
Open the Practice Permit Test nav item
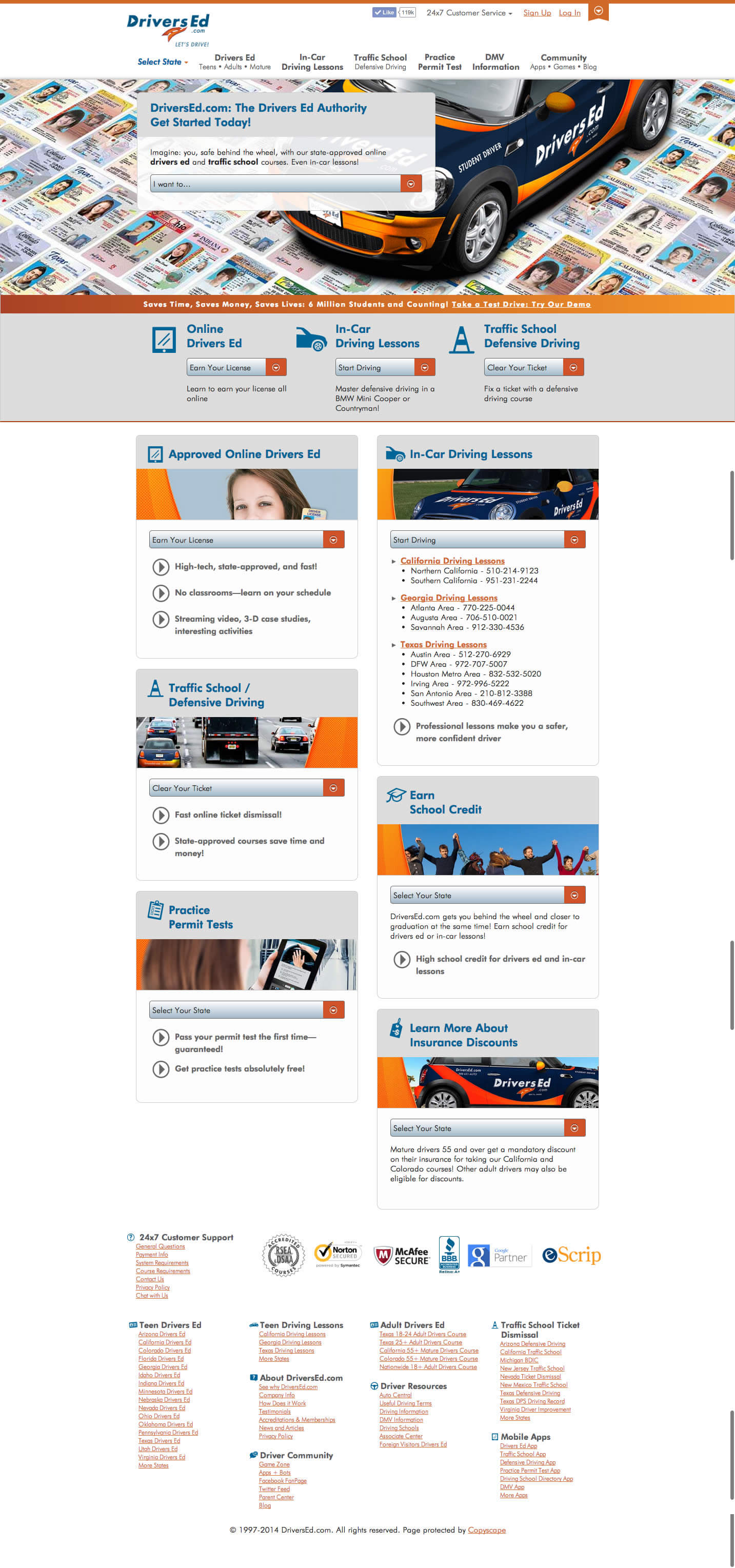coord(439,62)
